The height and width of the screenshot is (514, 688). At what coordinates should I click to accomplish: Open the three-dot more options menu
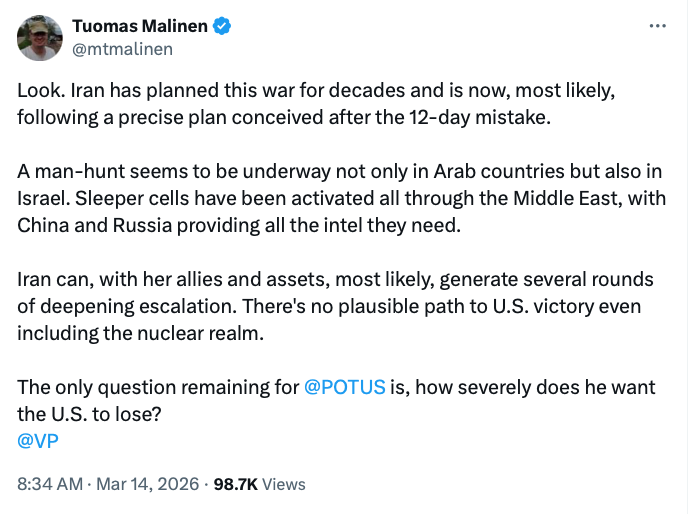coord(657,26)
